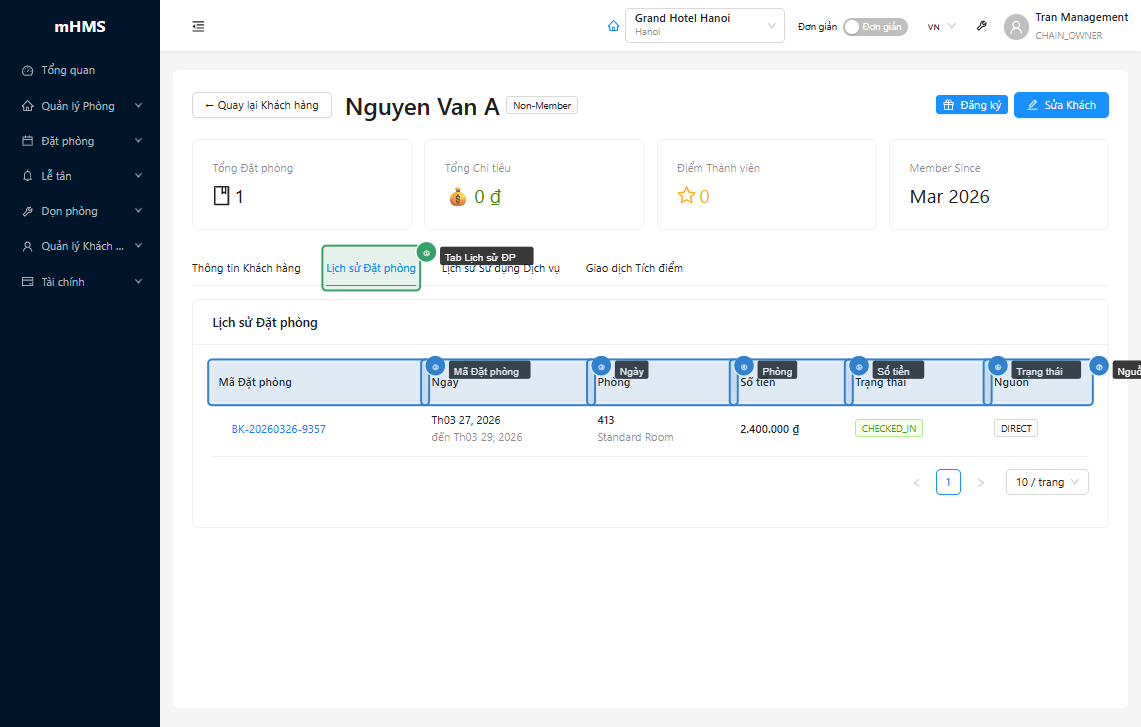Image resolution: width=1141 pixels, height=727 pixels.
Task: Toggle the Đơn giản switch
Action: click(875, 27)
